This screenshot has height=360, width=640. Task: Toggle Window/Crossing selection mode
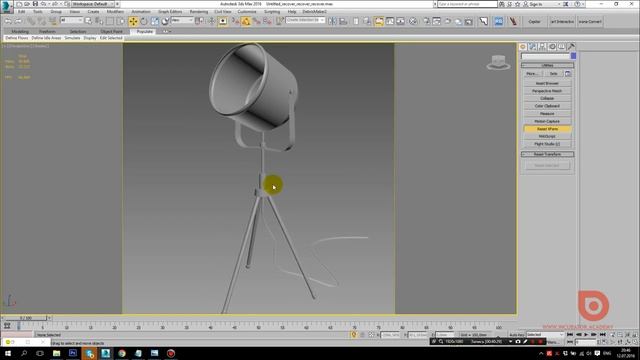(120, 21)
